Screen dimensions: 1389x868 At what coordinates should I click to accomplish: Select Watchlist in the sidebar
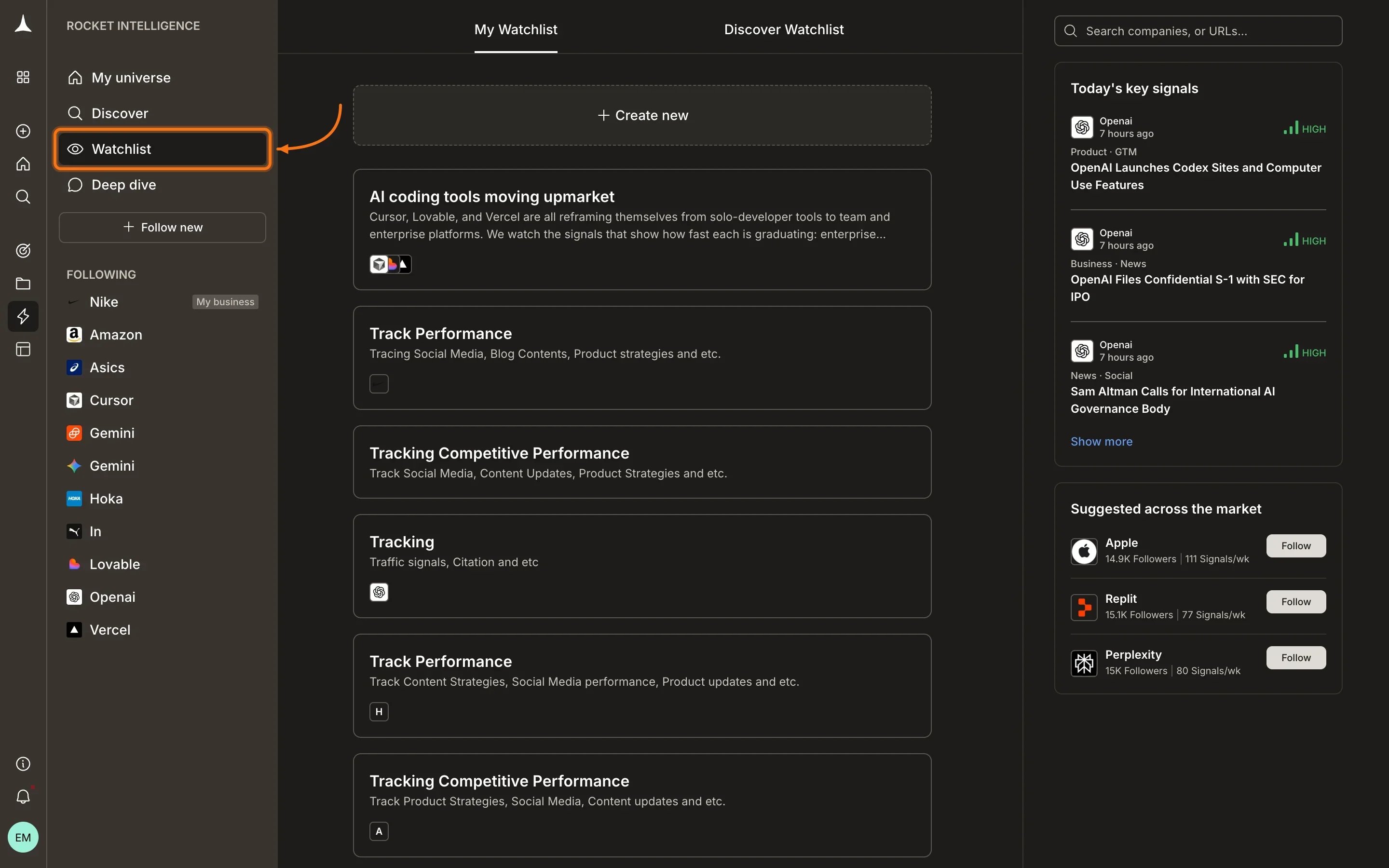(x=163, y=149)
